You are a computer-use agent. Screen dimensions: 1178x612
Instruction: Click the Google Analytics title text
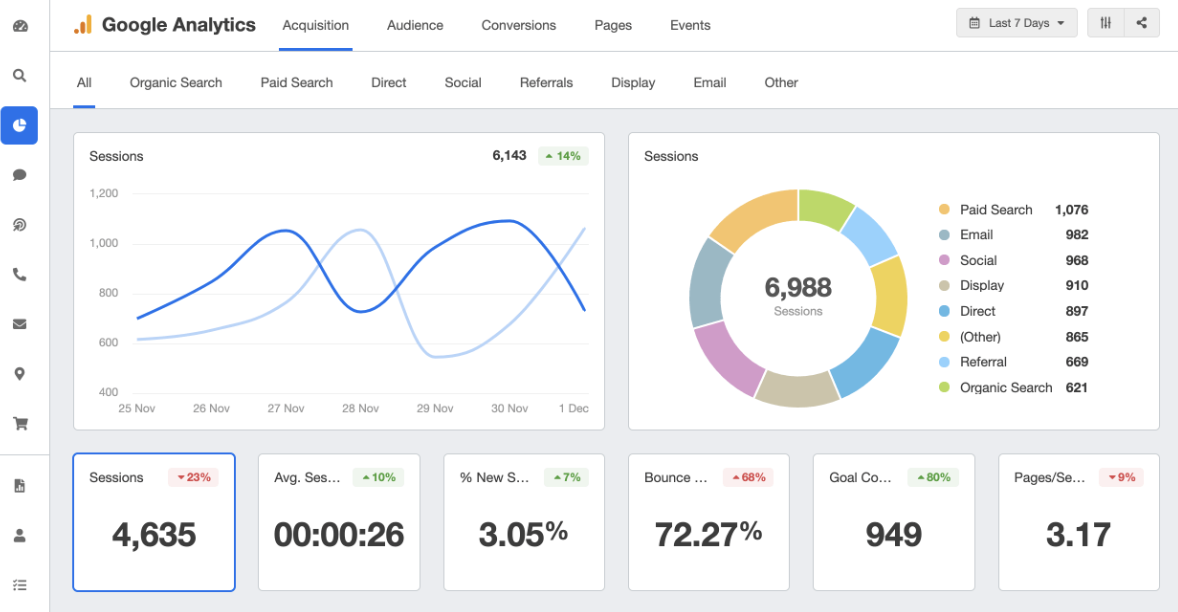point(179,25)
